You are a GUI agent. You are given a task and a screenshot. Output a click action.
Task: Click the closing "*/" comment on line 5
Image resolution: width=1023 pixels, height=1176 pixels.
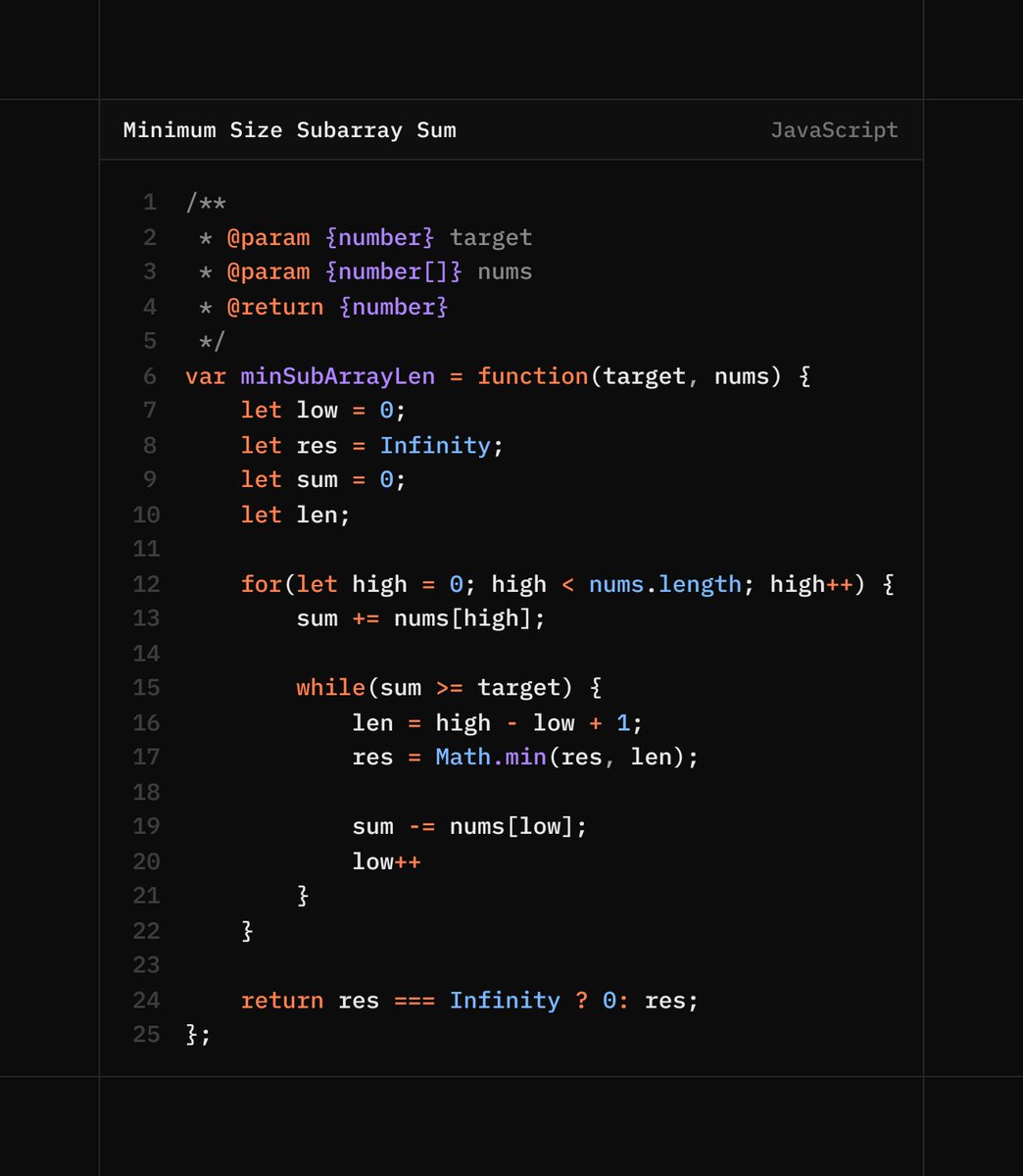212,341
